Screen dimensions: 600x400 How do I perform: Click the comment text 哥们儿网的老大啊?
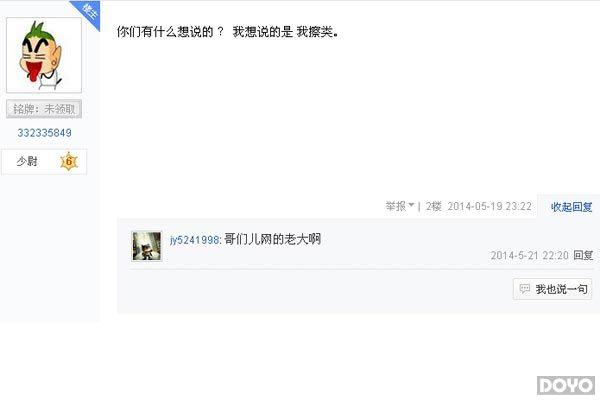[272, 239]
